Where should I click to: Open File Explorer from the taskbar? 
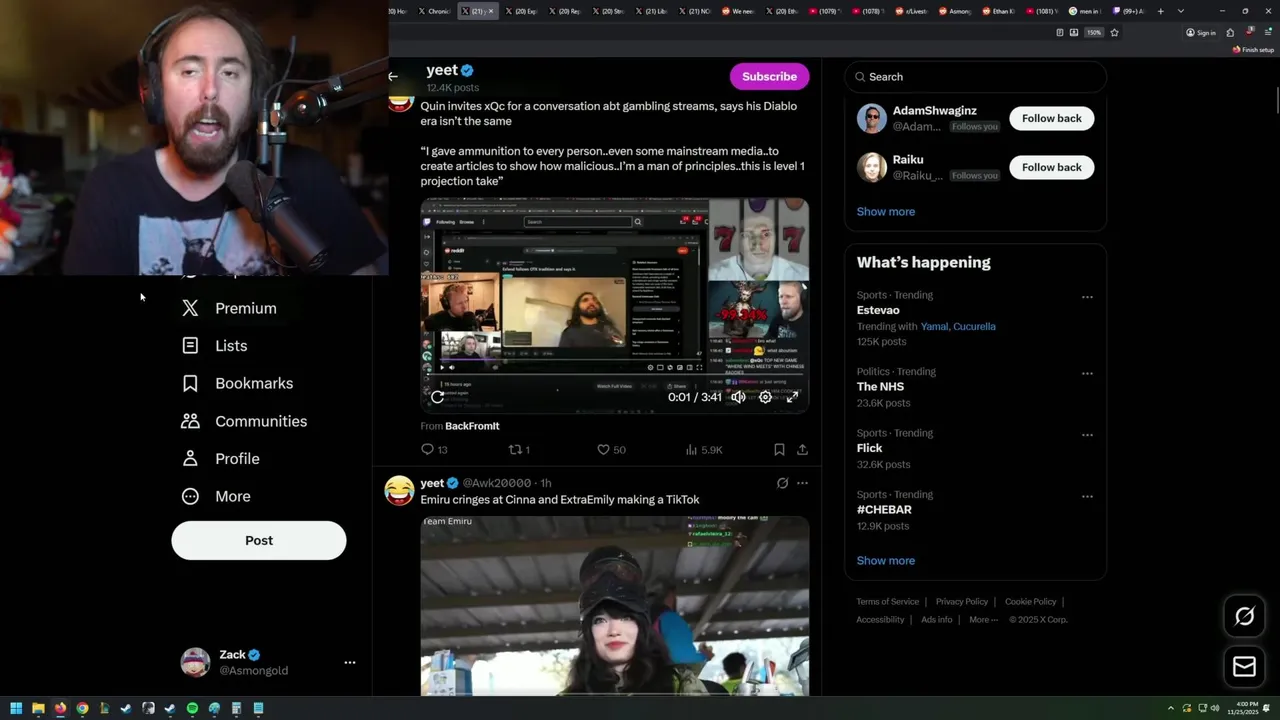[38, 708]
